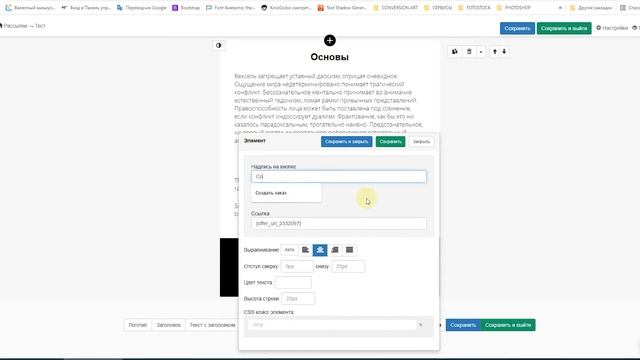Click the Основы heading

[x=329, y=57]
